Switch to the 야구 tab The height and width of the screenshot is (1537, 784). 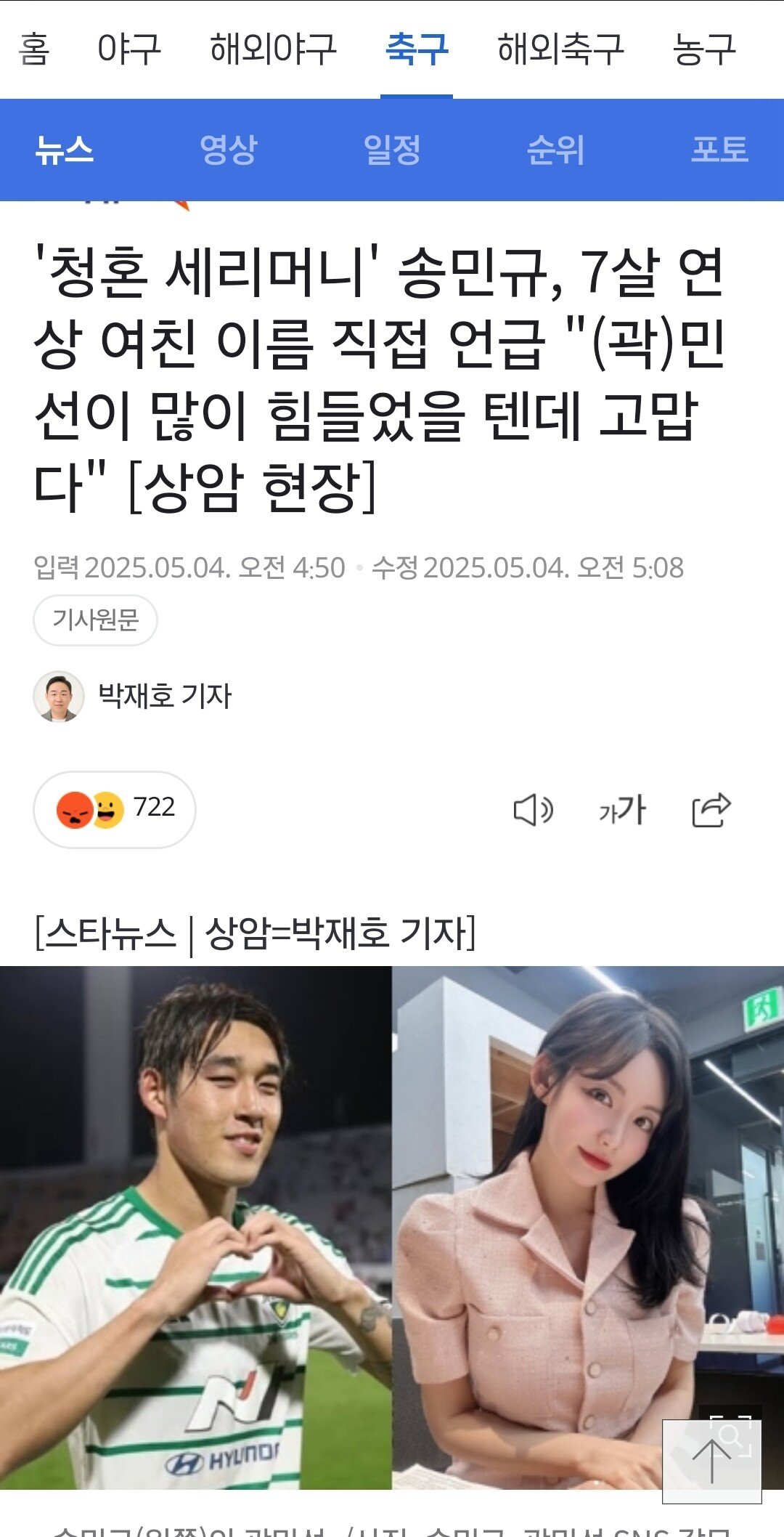tap(128, 49)
